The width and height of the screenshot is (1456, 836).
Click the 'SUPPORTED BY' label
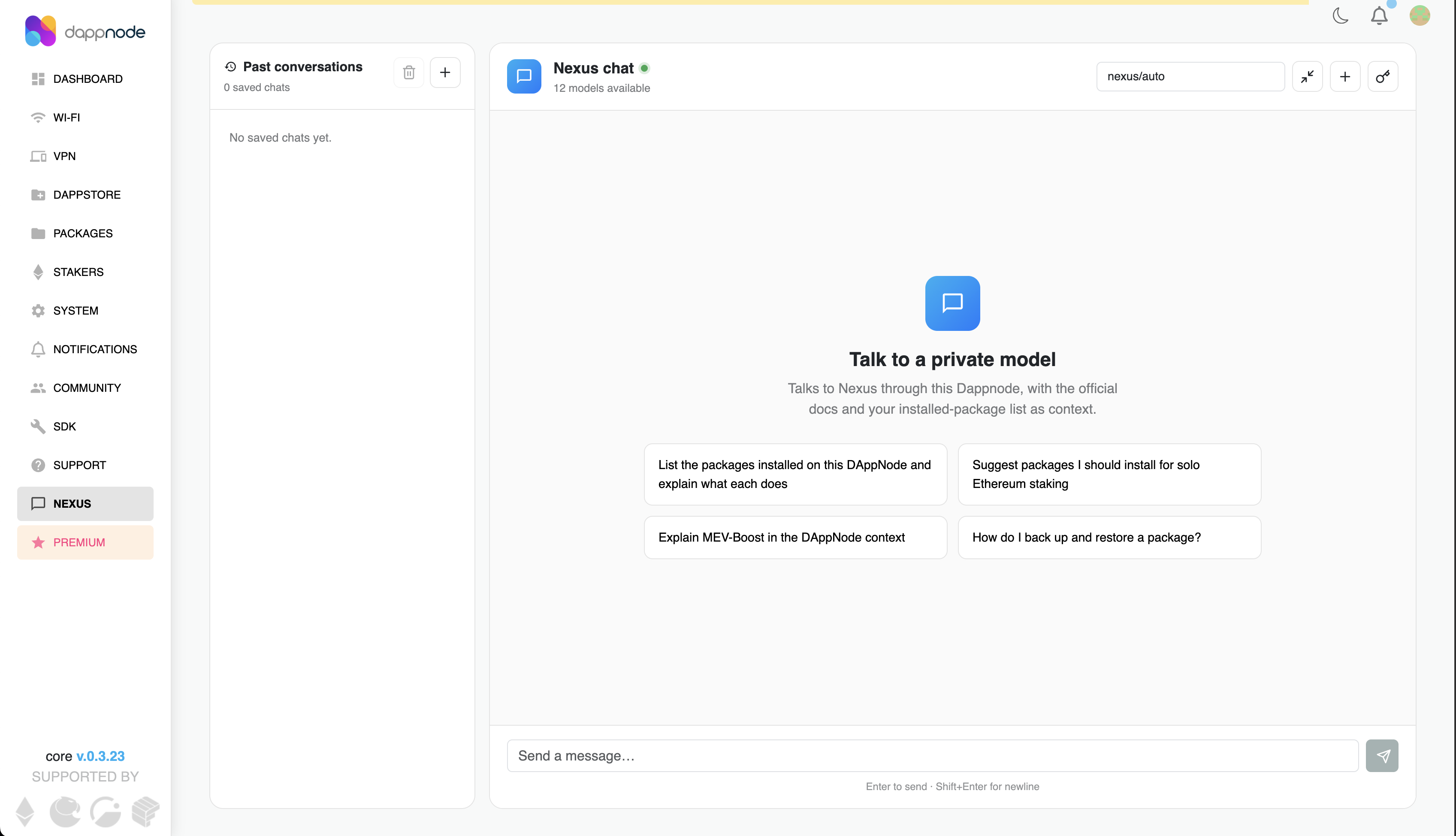coord(85,777)
